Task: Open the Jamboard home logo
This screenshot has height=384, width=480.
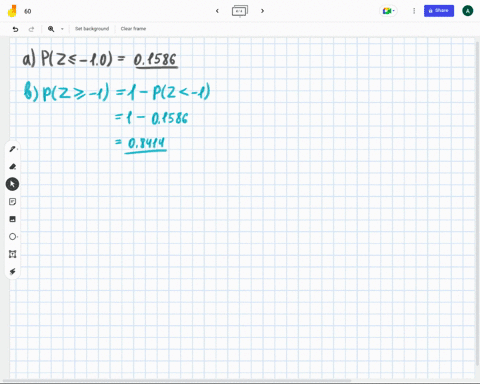Action: coord(12,11)
